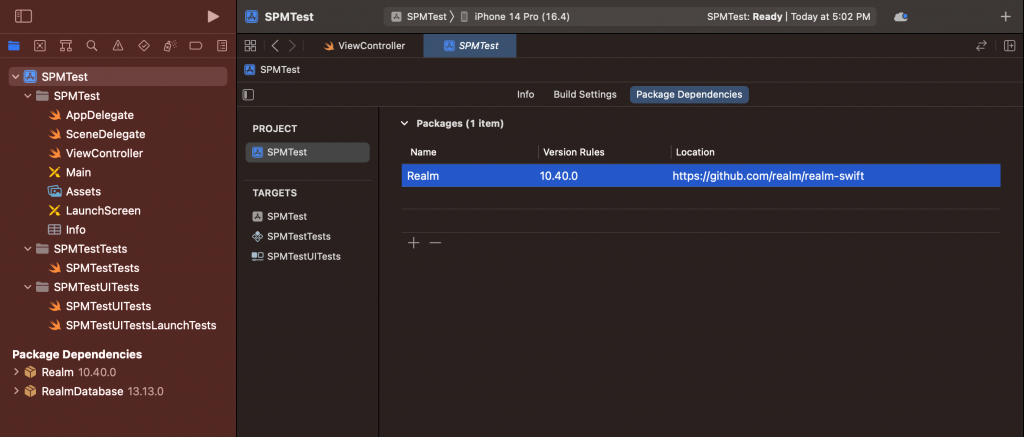Hide the project and targets list
The image size is (1024, 437).
[x=249, y=95]
